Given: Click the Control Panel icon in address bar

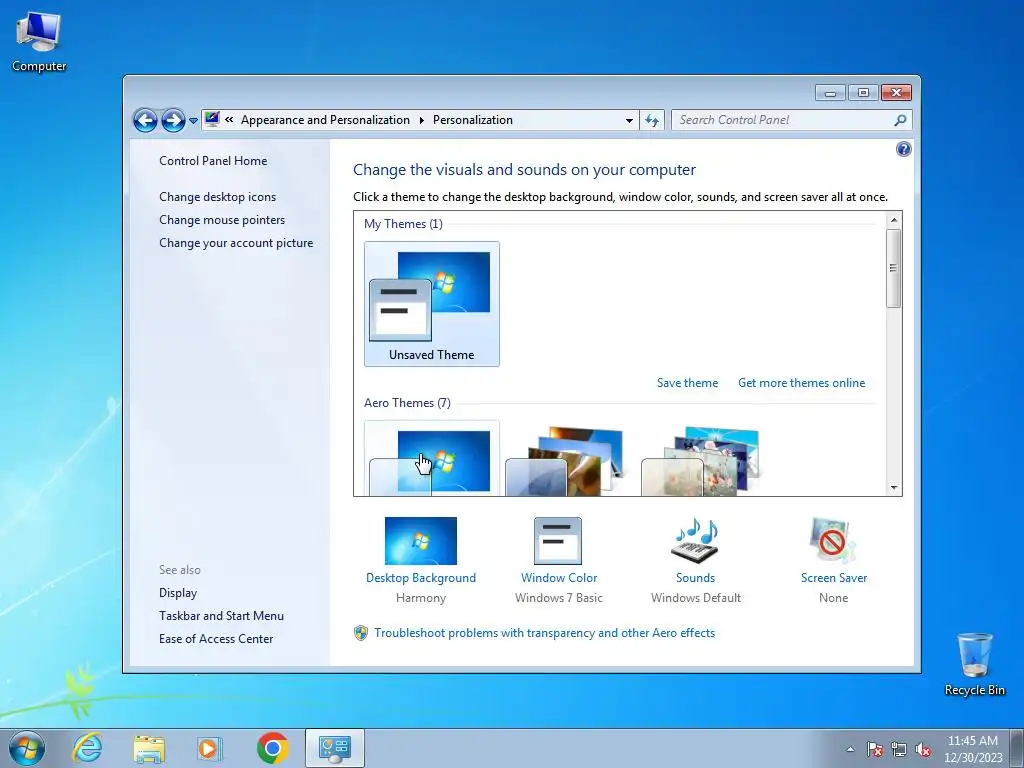Looking at the screenshot, I should coord(212,119).
